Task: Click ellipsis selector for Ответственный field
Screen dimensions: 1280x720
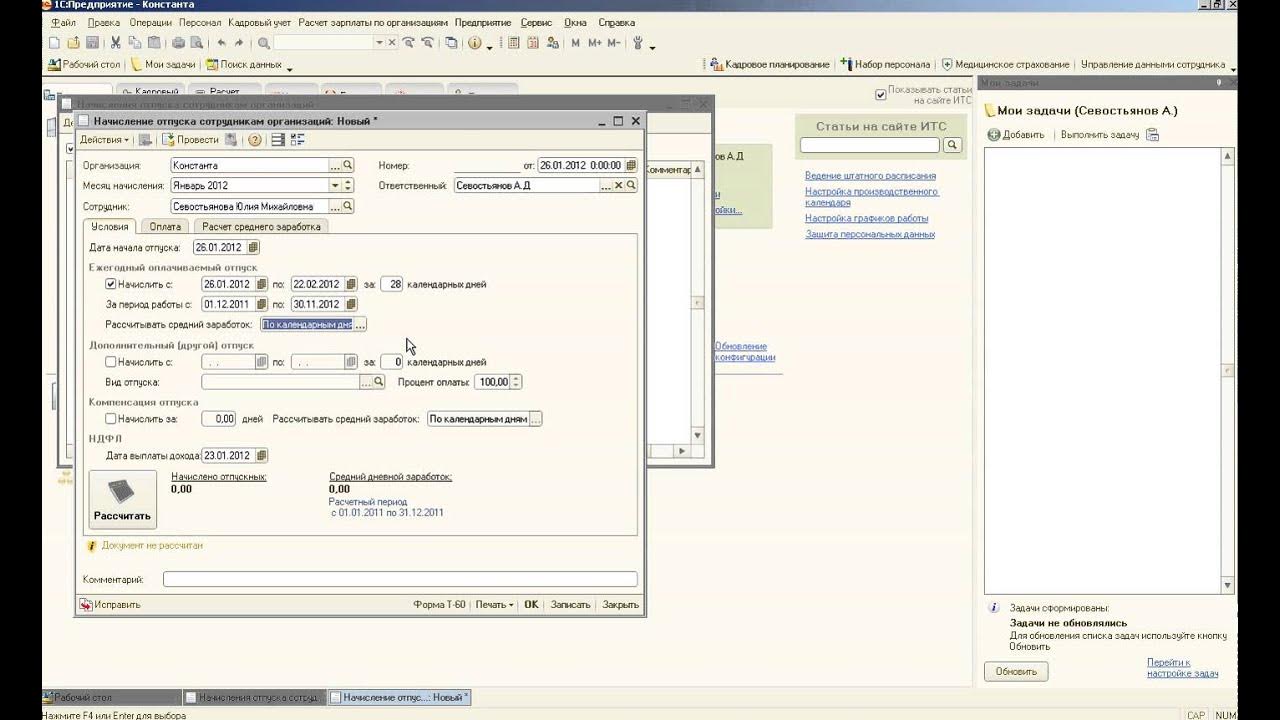Action: tap(606, 185)
